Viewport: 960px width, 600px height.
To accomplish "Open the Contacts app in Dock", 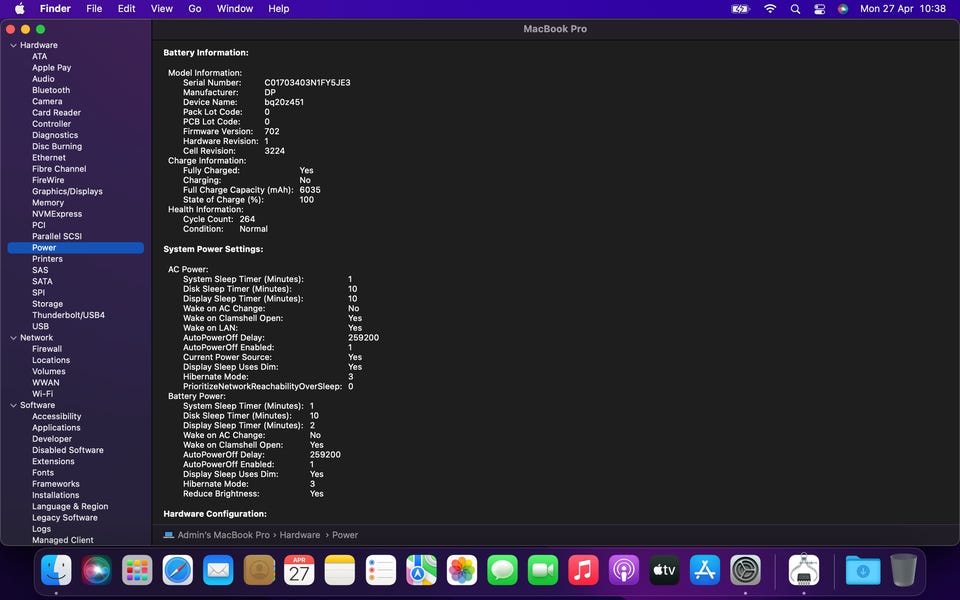I will click(259, 570).
